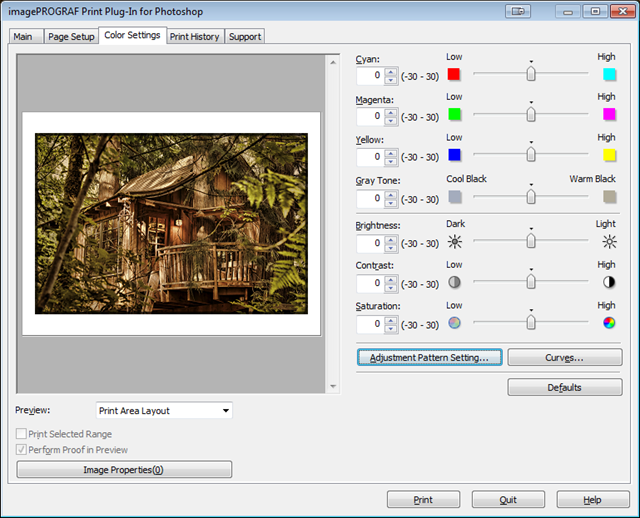The width and height of the screenshot is (640, 518).
Task: Increase the Cyan value with stepper arrow
Action: tap(391, 70)
